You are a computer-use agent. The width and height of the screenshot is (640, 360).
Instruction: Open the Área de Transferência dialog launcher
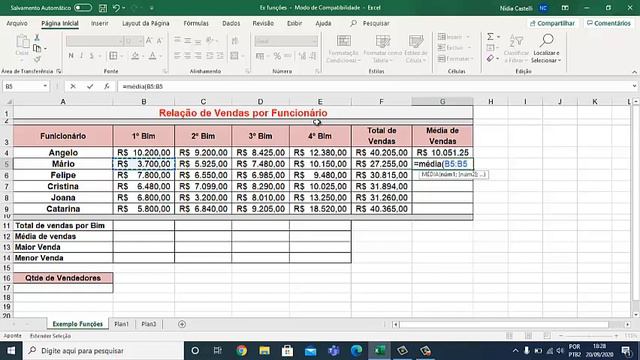click(x=59, y=71)
